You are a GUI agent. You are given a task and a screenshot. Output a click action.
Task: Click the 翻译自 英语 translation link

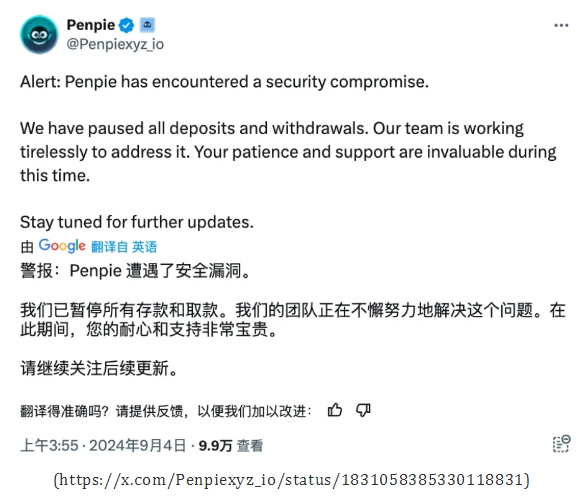click(124, 247)
